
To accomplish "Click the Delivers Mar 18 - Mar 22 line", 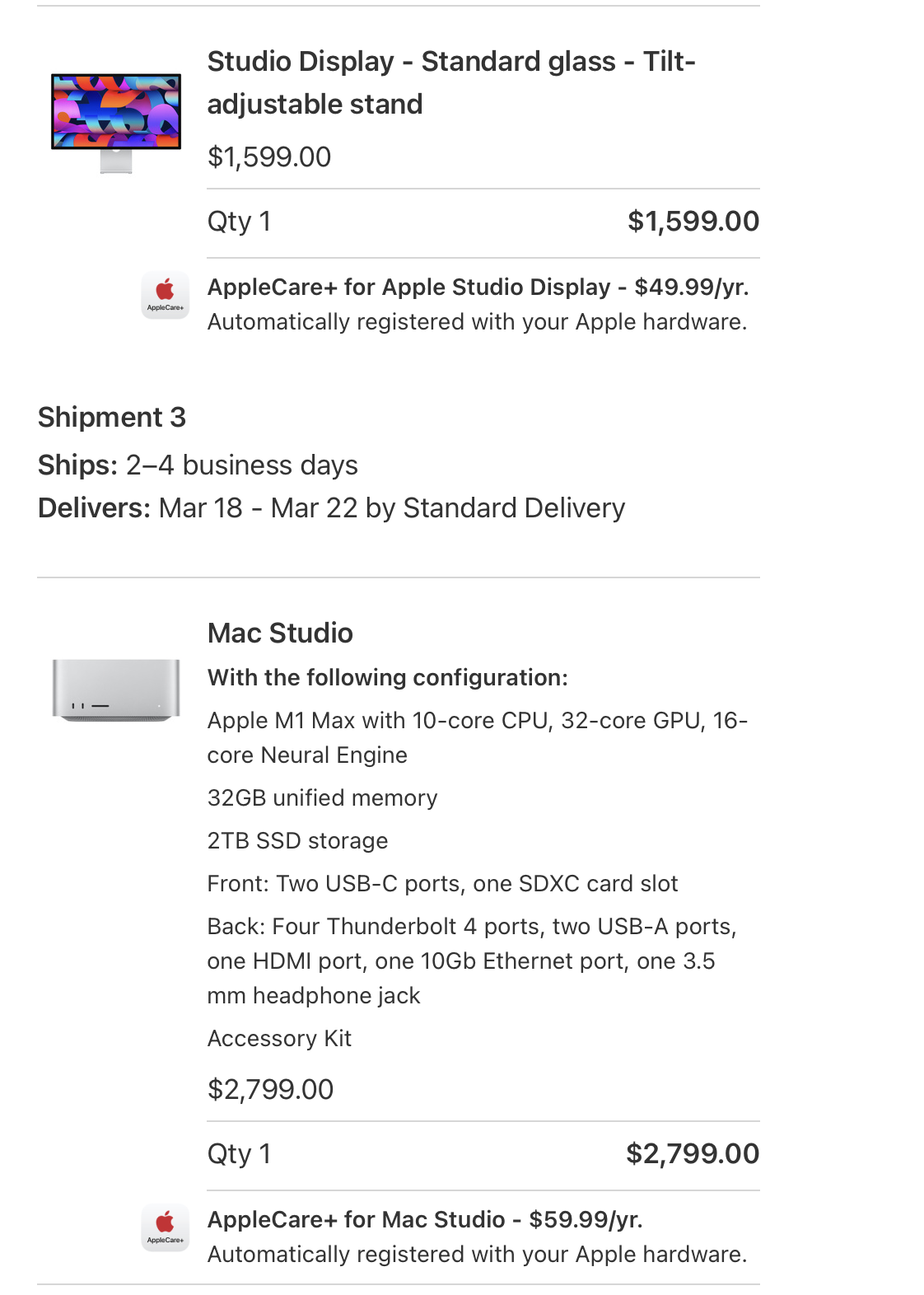I will (x=331, y=507).
